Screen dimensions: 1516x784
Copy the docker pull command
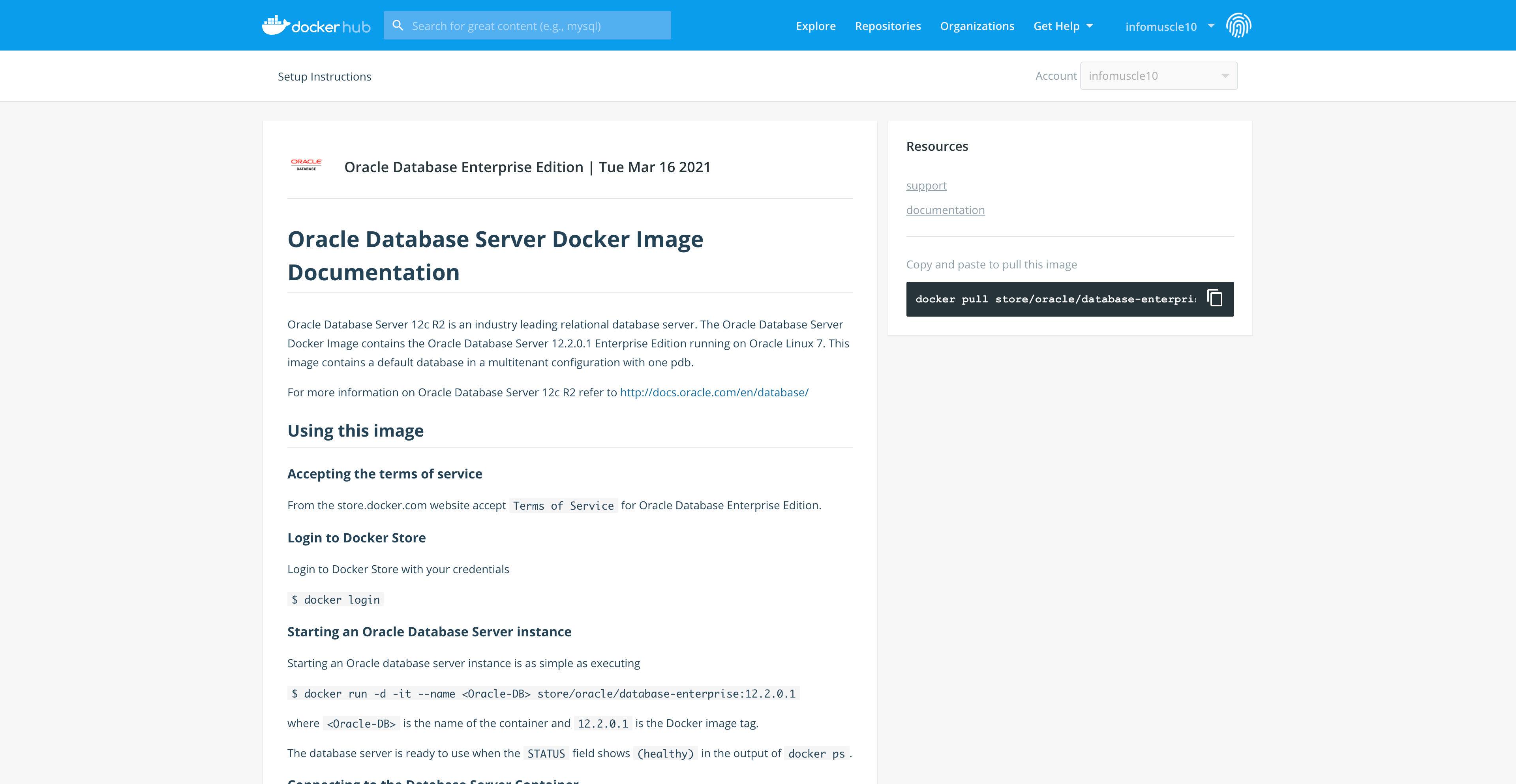(x=1215, y=298)
